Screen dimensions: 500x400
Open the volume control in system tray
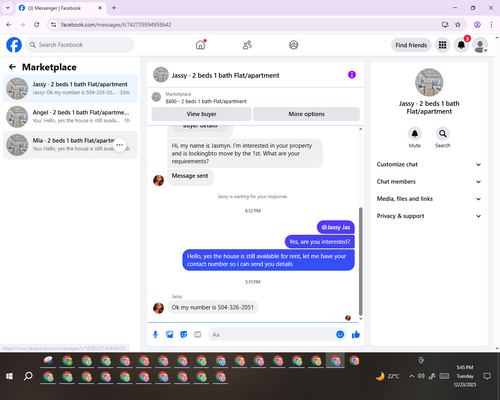pyautogui.click(x=421, y=376)
